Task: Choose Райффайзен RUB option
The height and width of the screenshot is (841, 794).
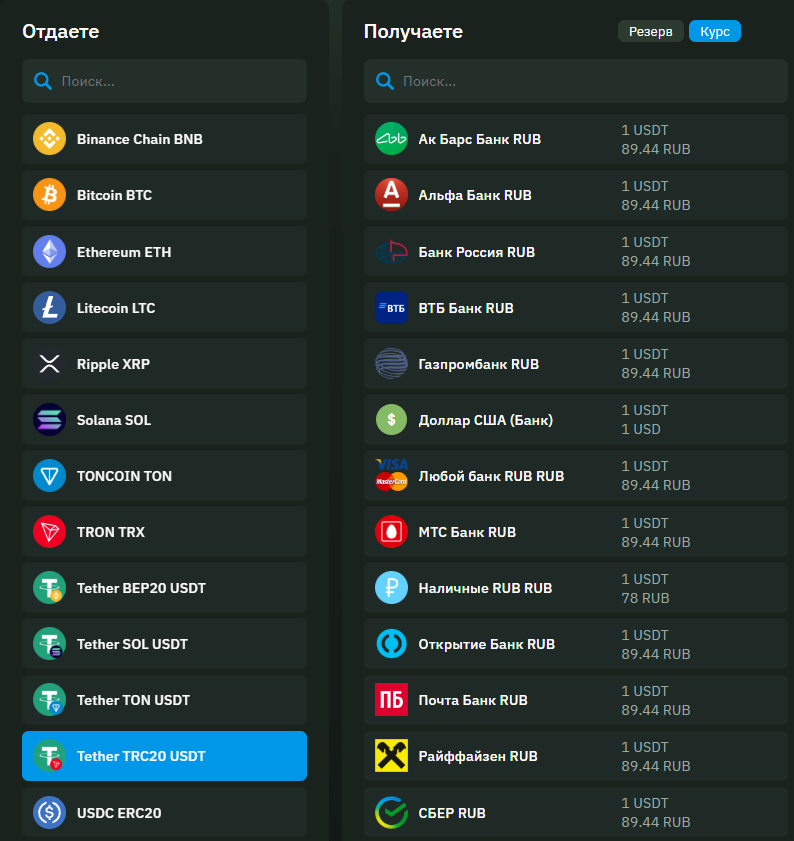Action: (576, 756)
